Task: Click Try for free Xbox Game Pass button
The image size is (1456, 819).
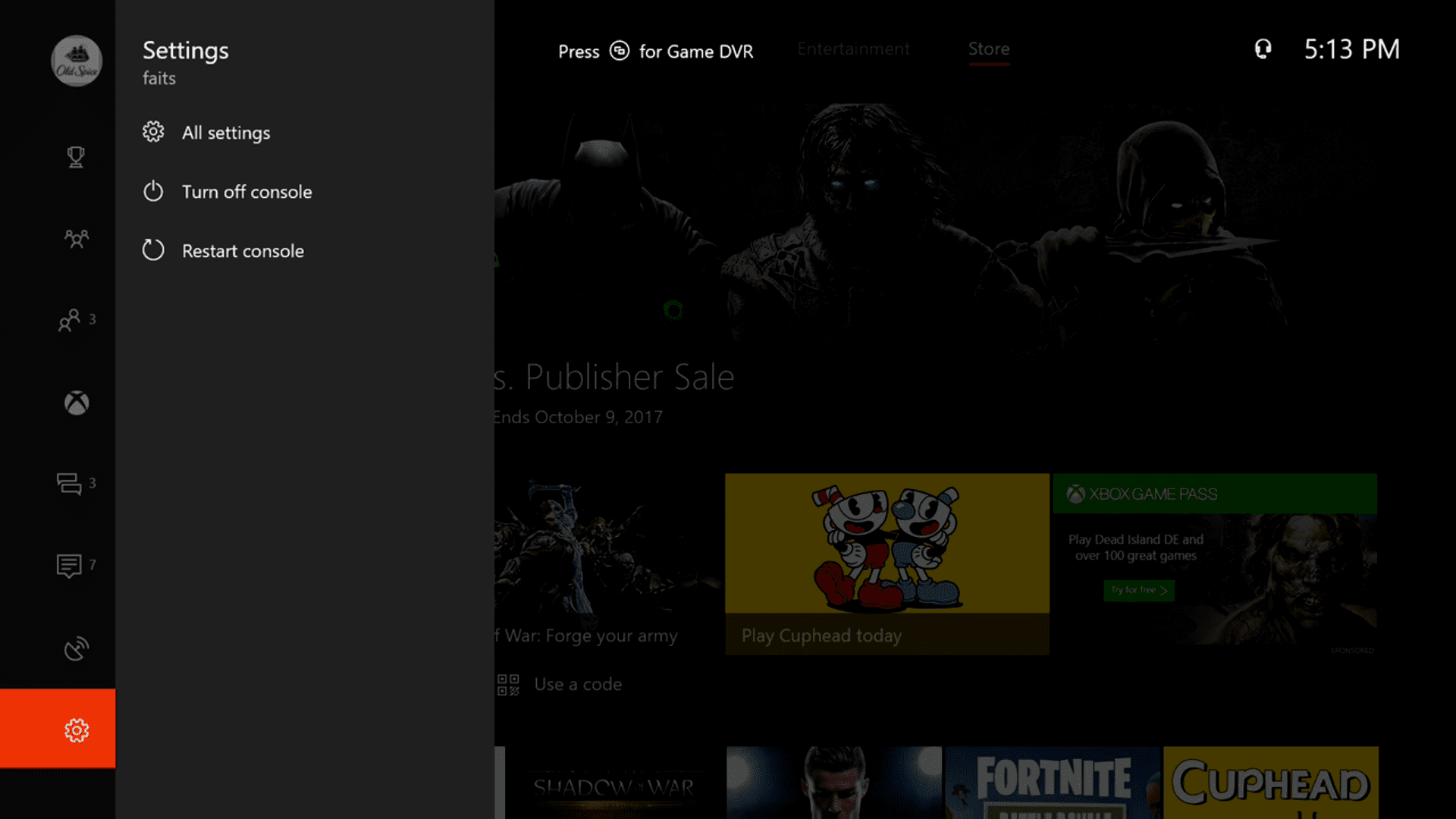Action: [x=1138, y=591]
